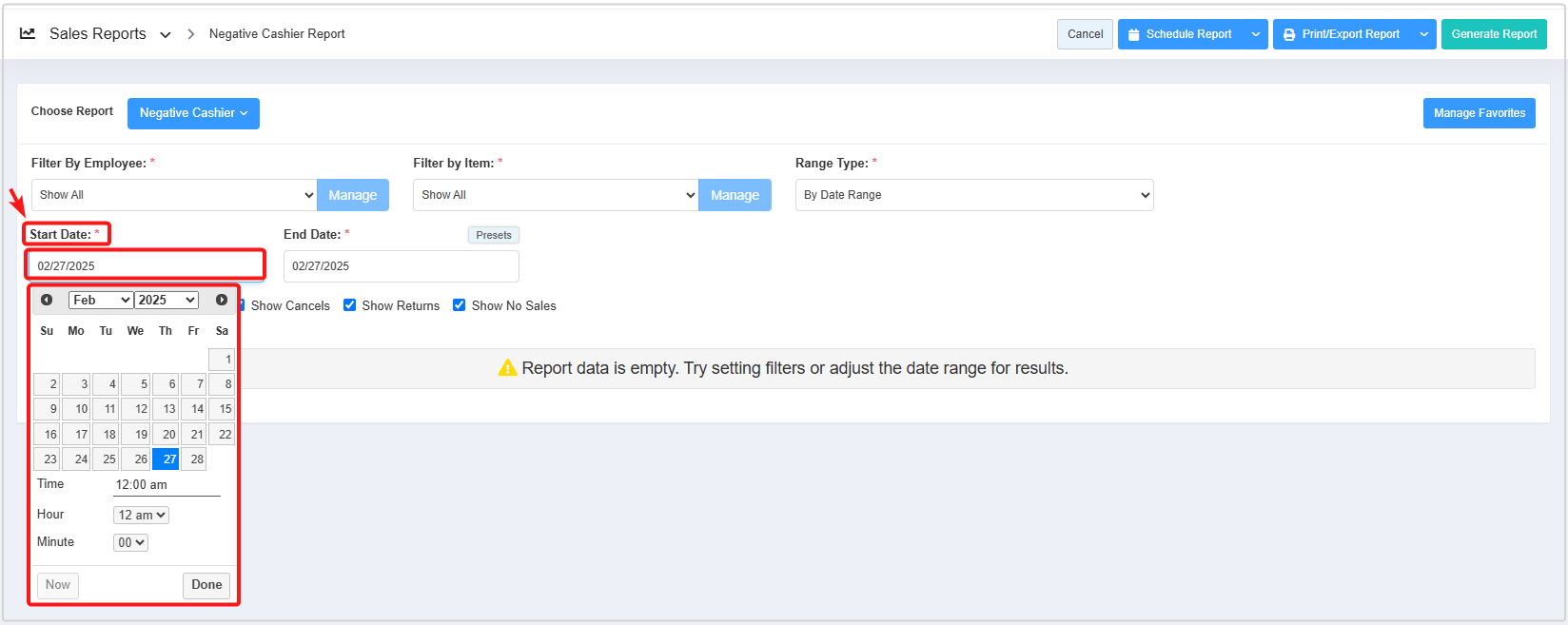The image size is (1568, 625).
Task: Click the printer icon on Print/Export Report
Action: (1289, 34)
